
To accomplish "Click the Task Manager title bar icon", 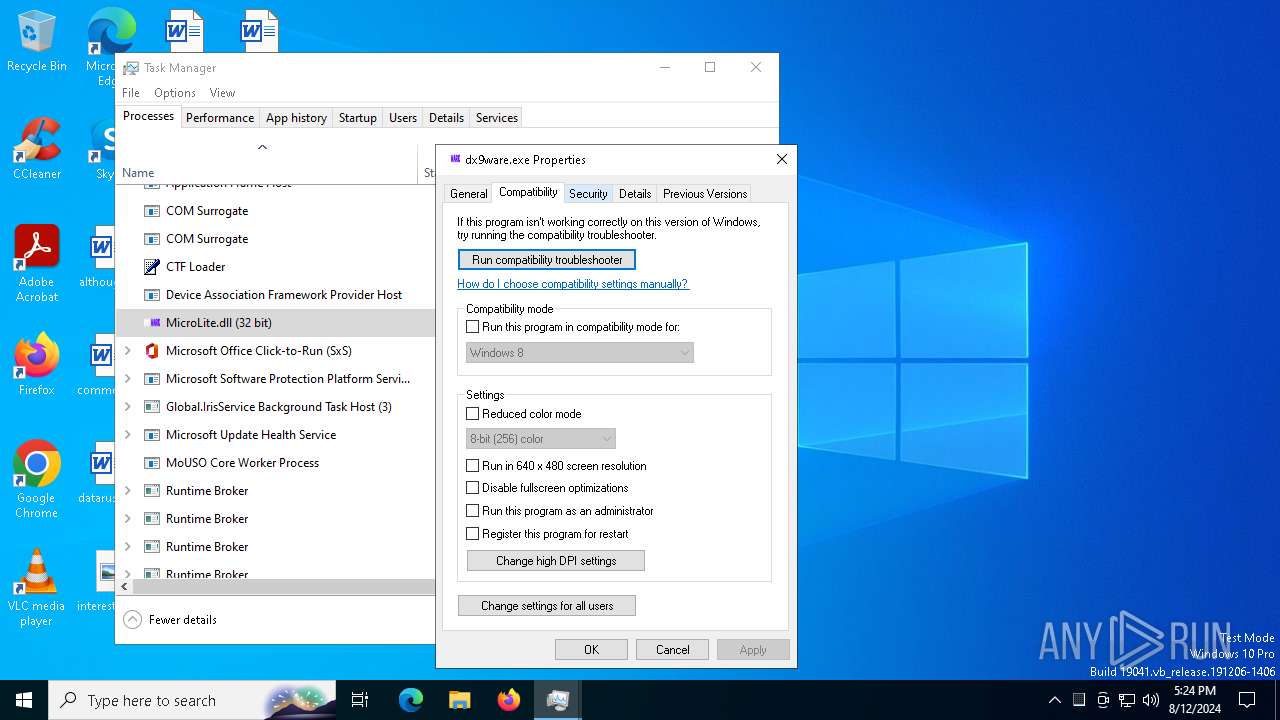I will click(x=131, y=68).
